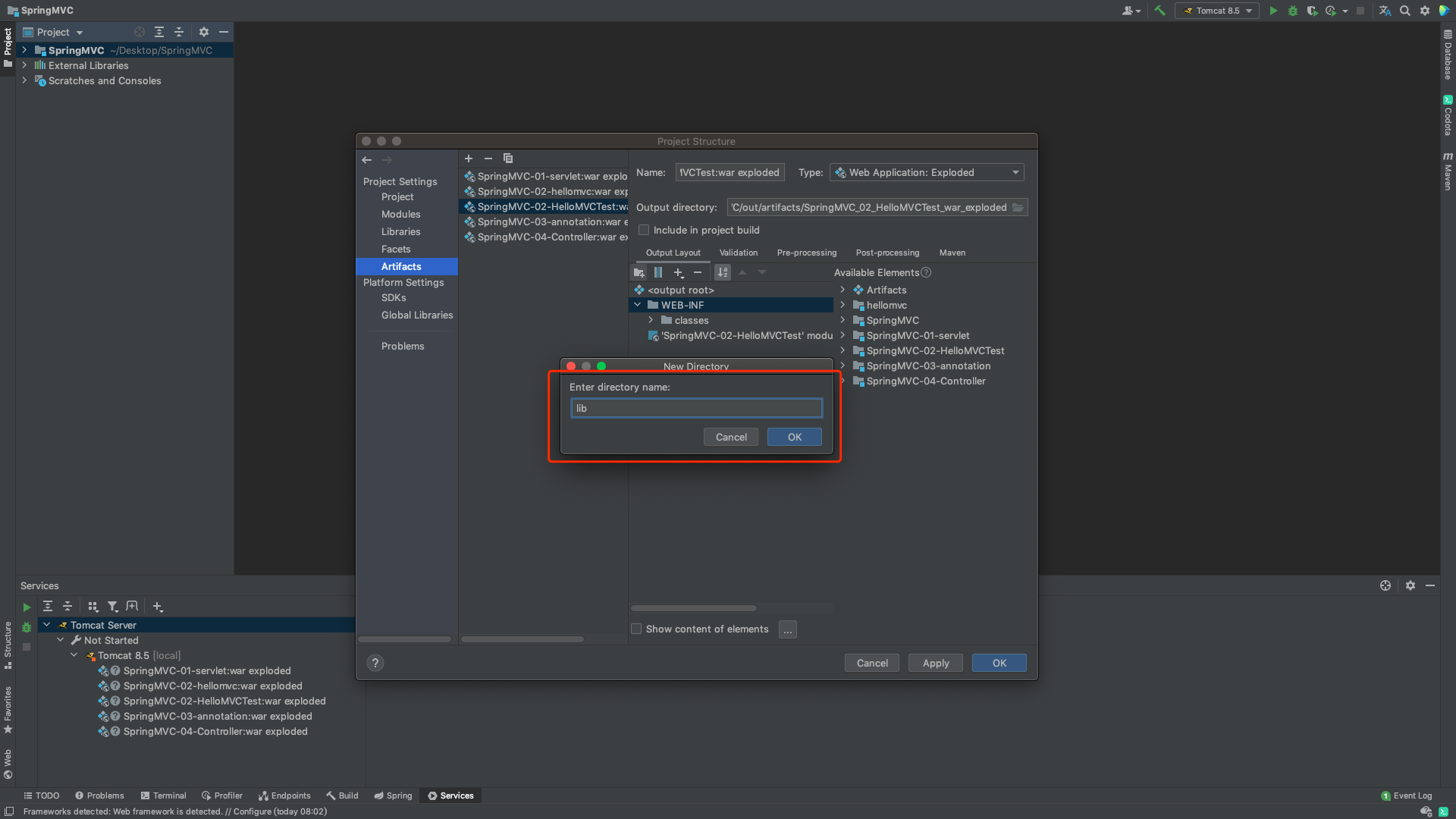The image size is (1456, 819).
Task: Confirm new directory with OK button
Action: (x=794, y=437)
